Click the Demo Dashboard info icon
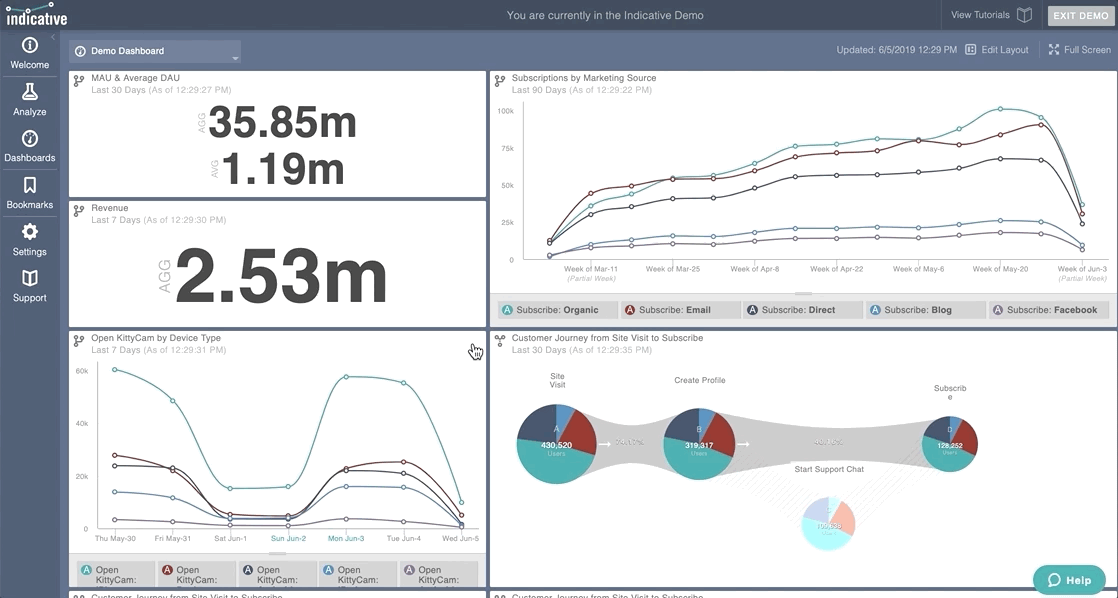 pyautogui.click(x=80, y=51)
